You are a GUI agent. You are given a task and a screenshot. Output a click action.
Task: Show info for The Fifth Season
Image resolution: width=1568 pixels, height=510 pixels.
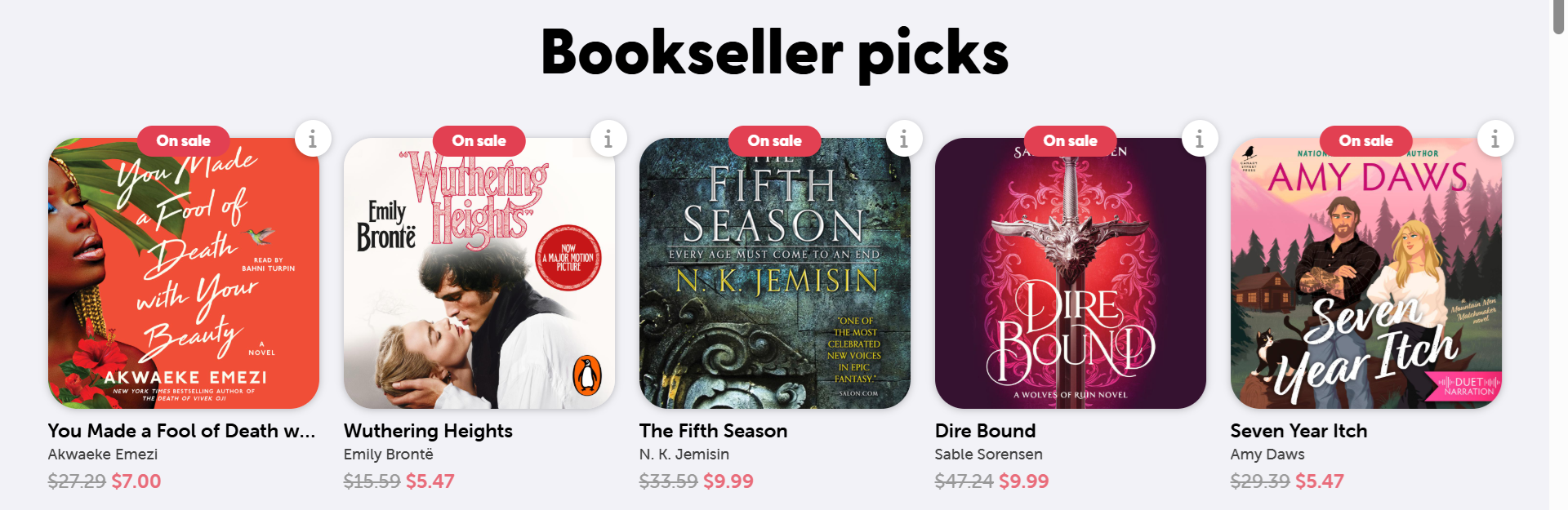click(x=903, y=139)
